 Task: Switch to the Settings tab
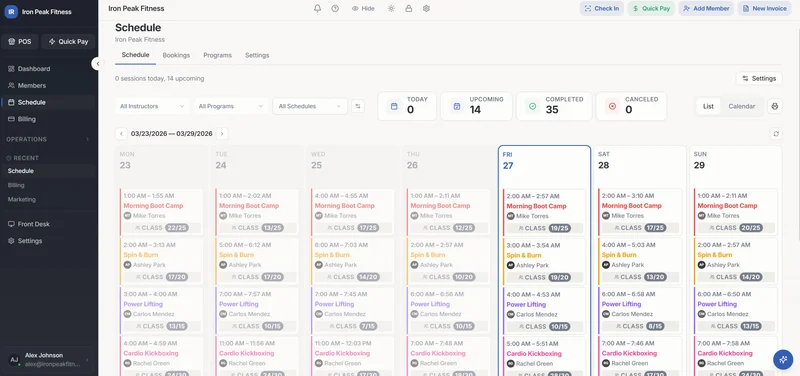pyautogui.click(x=257, y=55)
